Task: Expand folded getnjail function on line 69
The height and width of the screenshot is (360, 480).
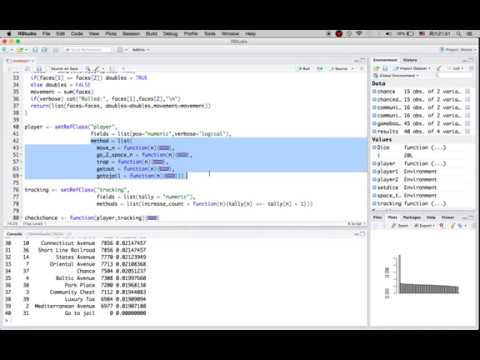Action: [170, 176]
